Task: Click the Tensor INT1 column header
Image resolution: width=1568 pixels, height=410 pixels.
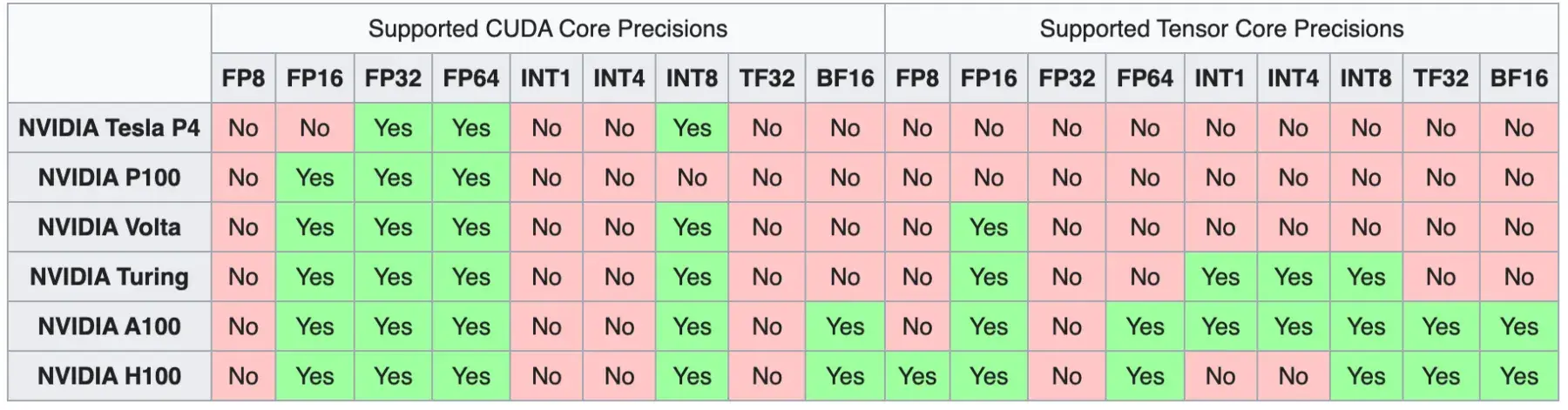Action: (x=1220, y=78)
